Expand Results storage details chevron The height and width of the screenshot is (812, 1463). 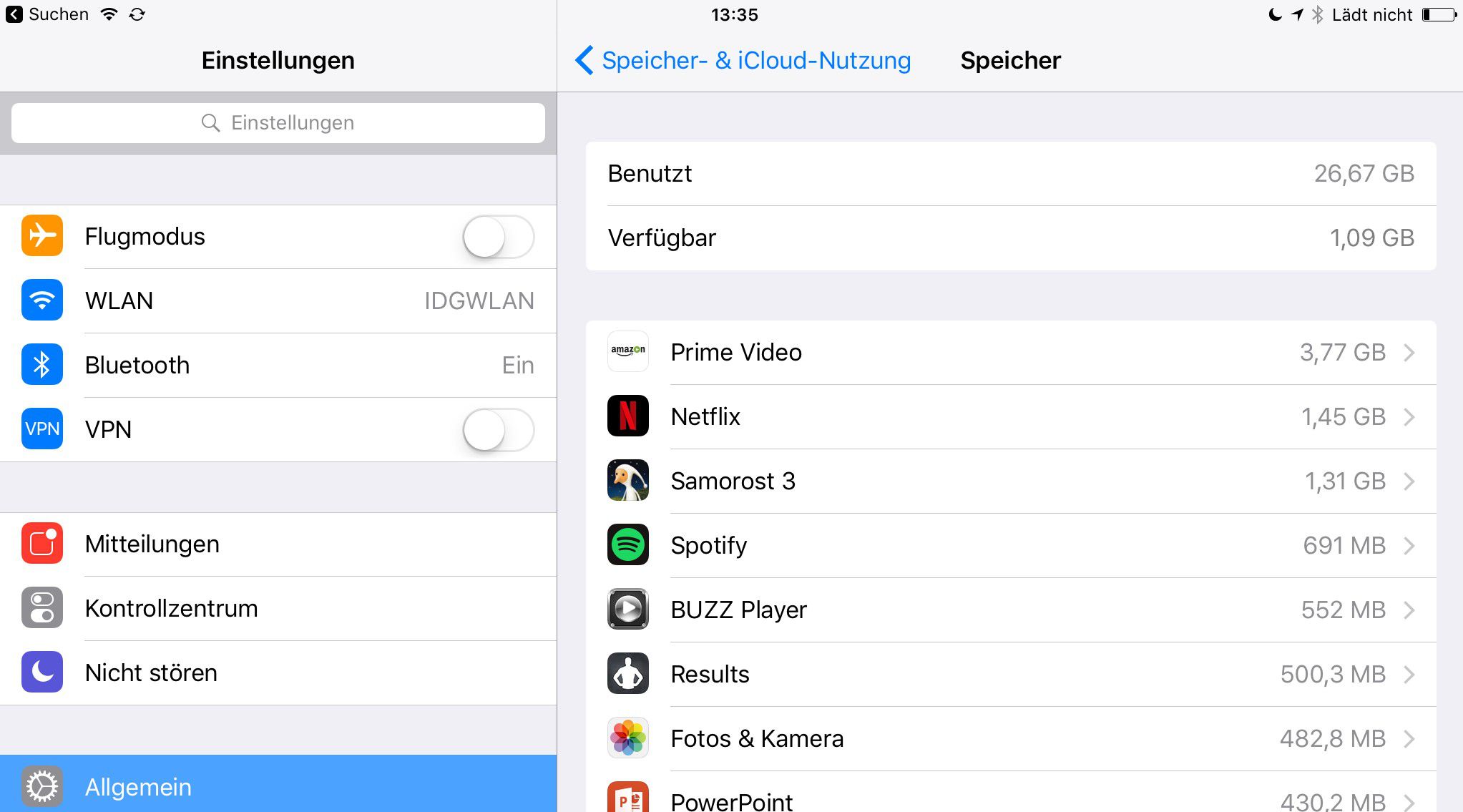point(1409,674)
